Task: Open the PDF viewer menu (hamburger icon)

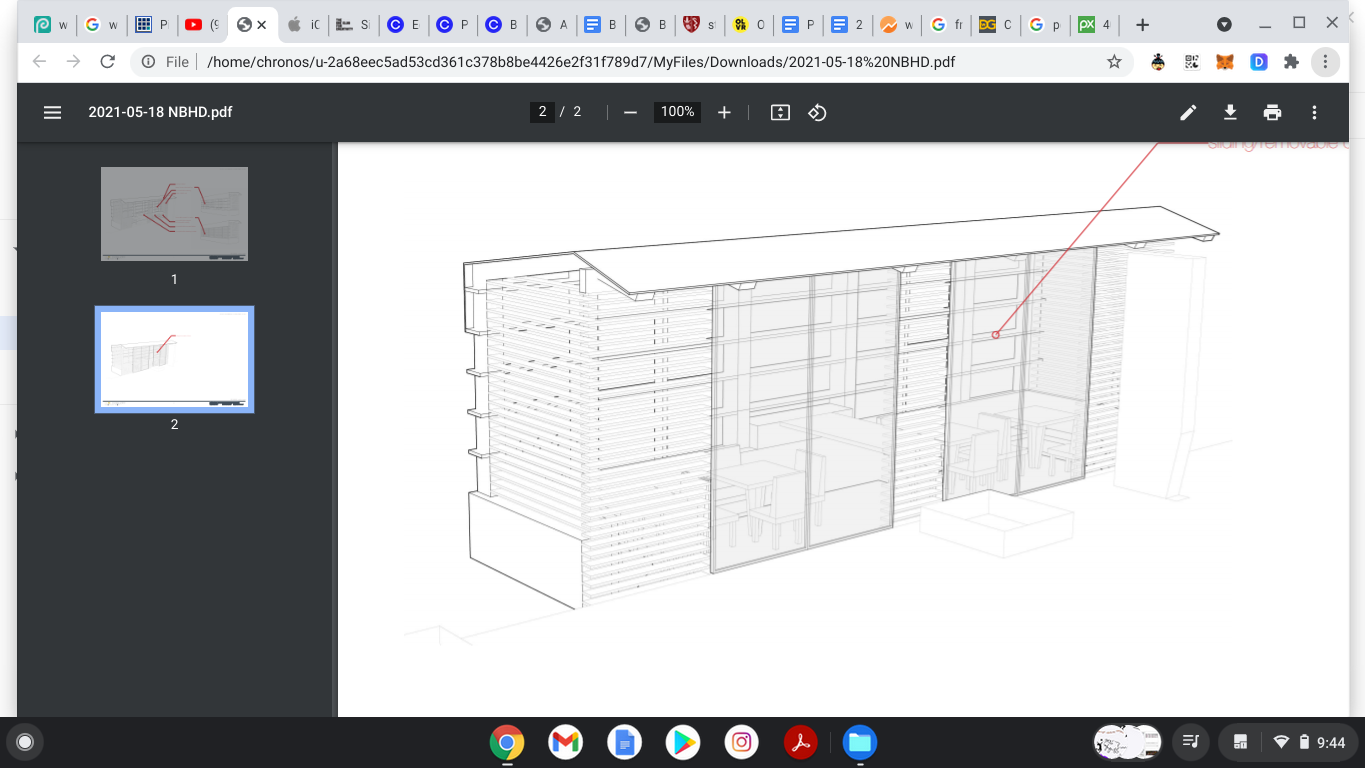Action: 52,112
